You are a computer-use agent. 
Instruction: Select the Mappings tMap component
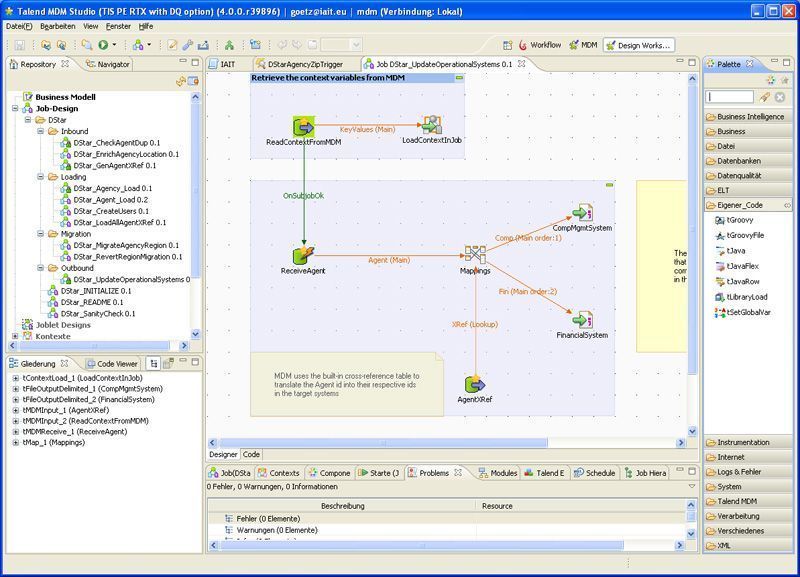(x=475, y=254)
